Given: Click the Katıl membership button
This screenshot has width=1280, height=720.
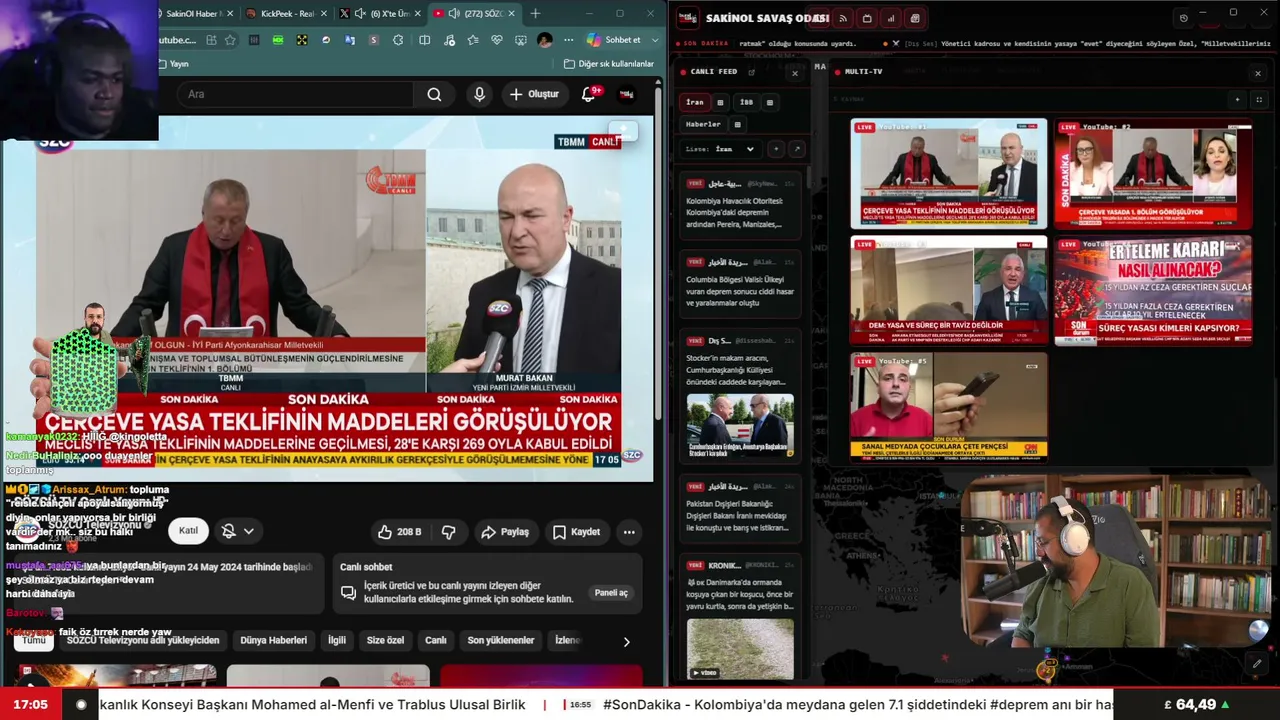Looking at the screenshot, I should (188, 531).
